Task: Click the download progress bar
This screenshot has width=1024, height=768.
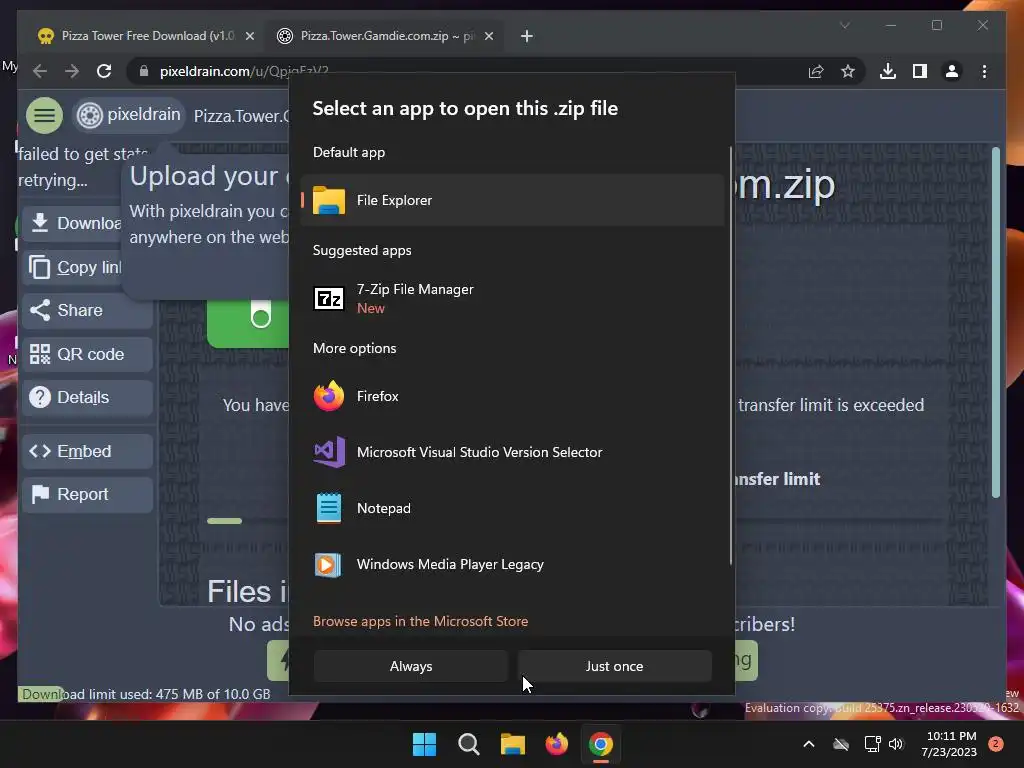Action: [x=225, y=521]
